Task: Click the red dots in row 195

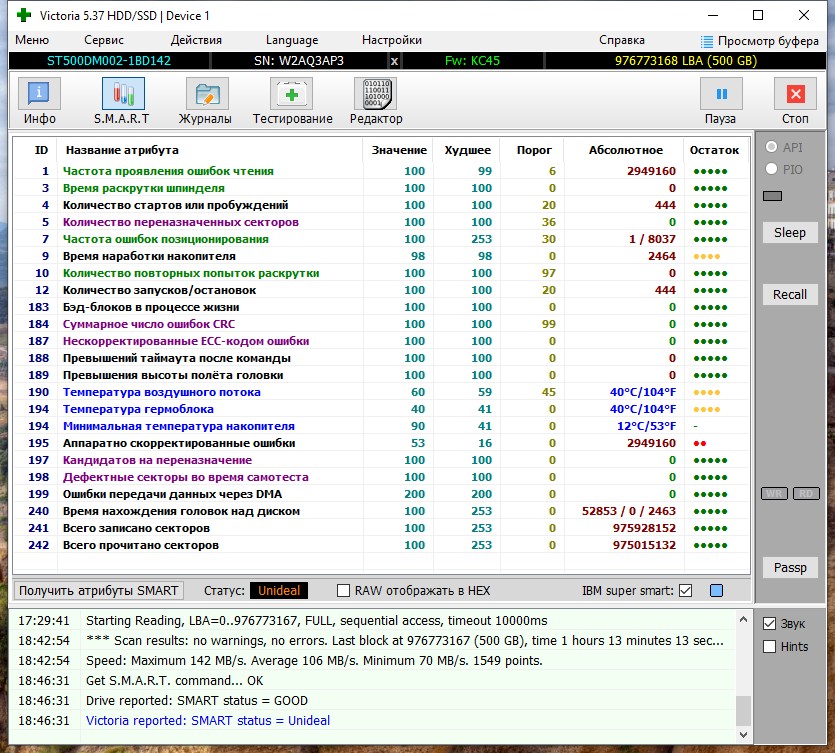Action: [x=700, y=444]
